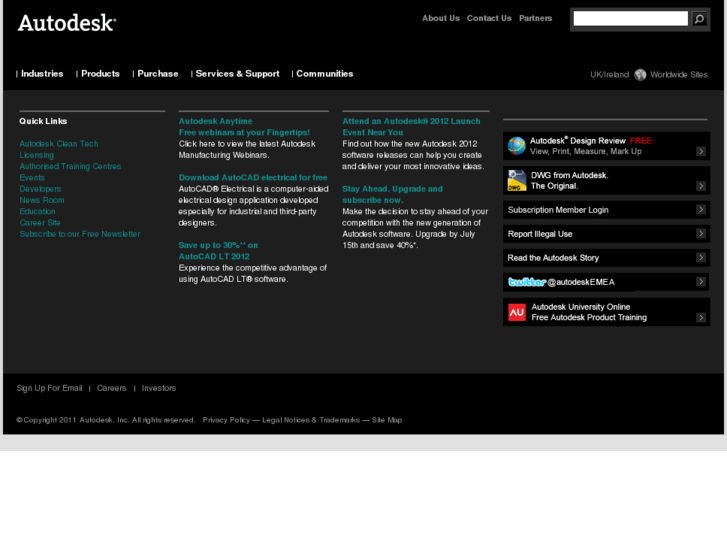The width and height of the screenshot is (727, 545).
Task: Open DWG from Autodesk banner text
Action: coord(569,180)
